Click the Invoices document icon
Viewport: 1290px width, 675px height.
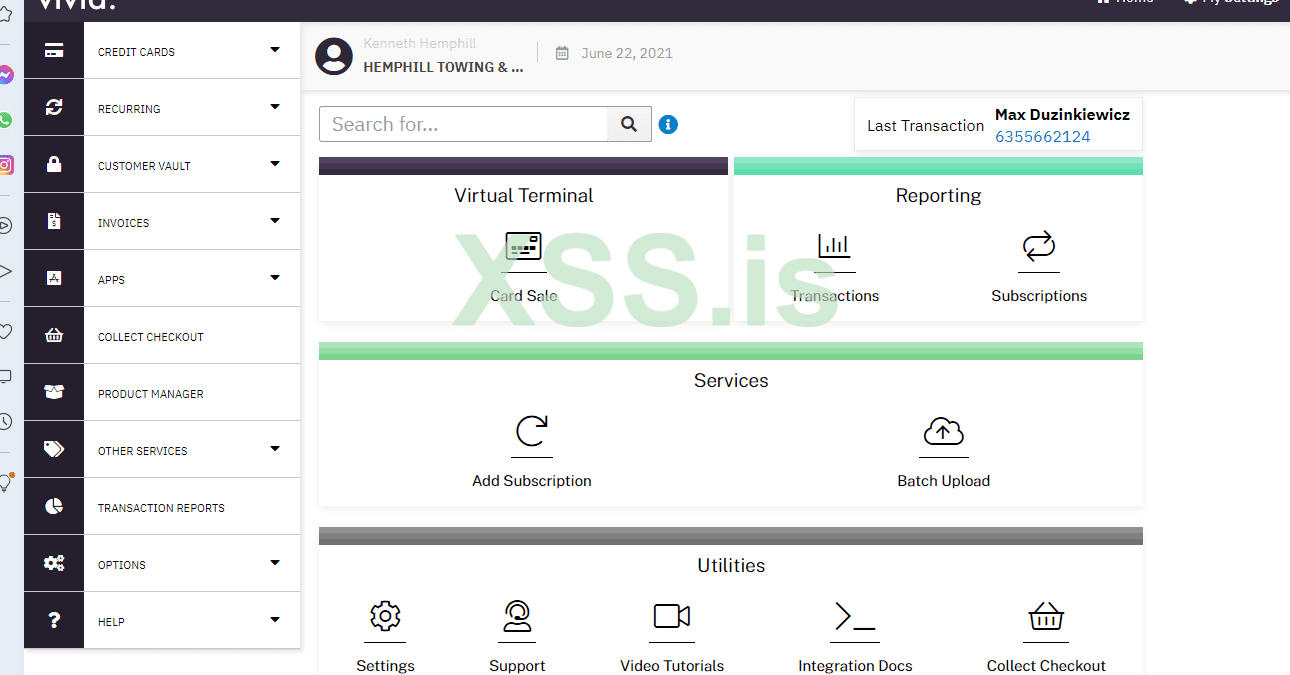point(54,222)
